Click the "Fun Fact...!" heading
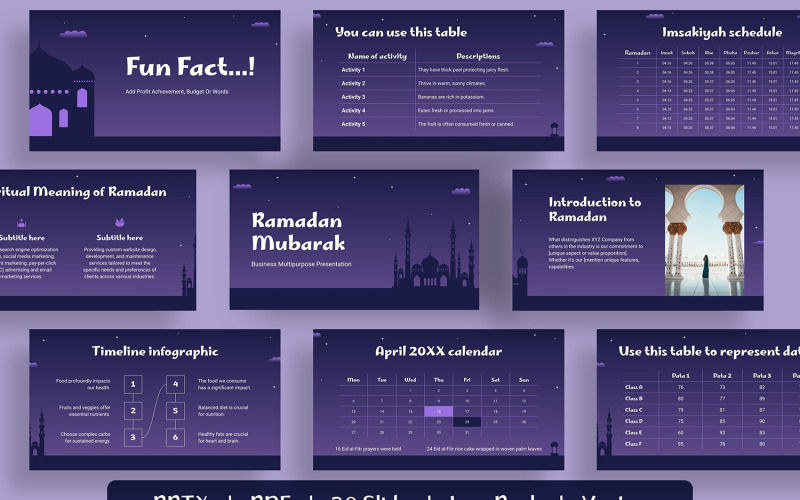Image resolution: width=800 pixels, height=500 pixels. 190,67
